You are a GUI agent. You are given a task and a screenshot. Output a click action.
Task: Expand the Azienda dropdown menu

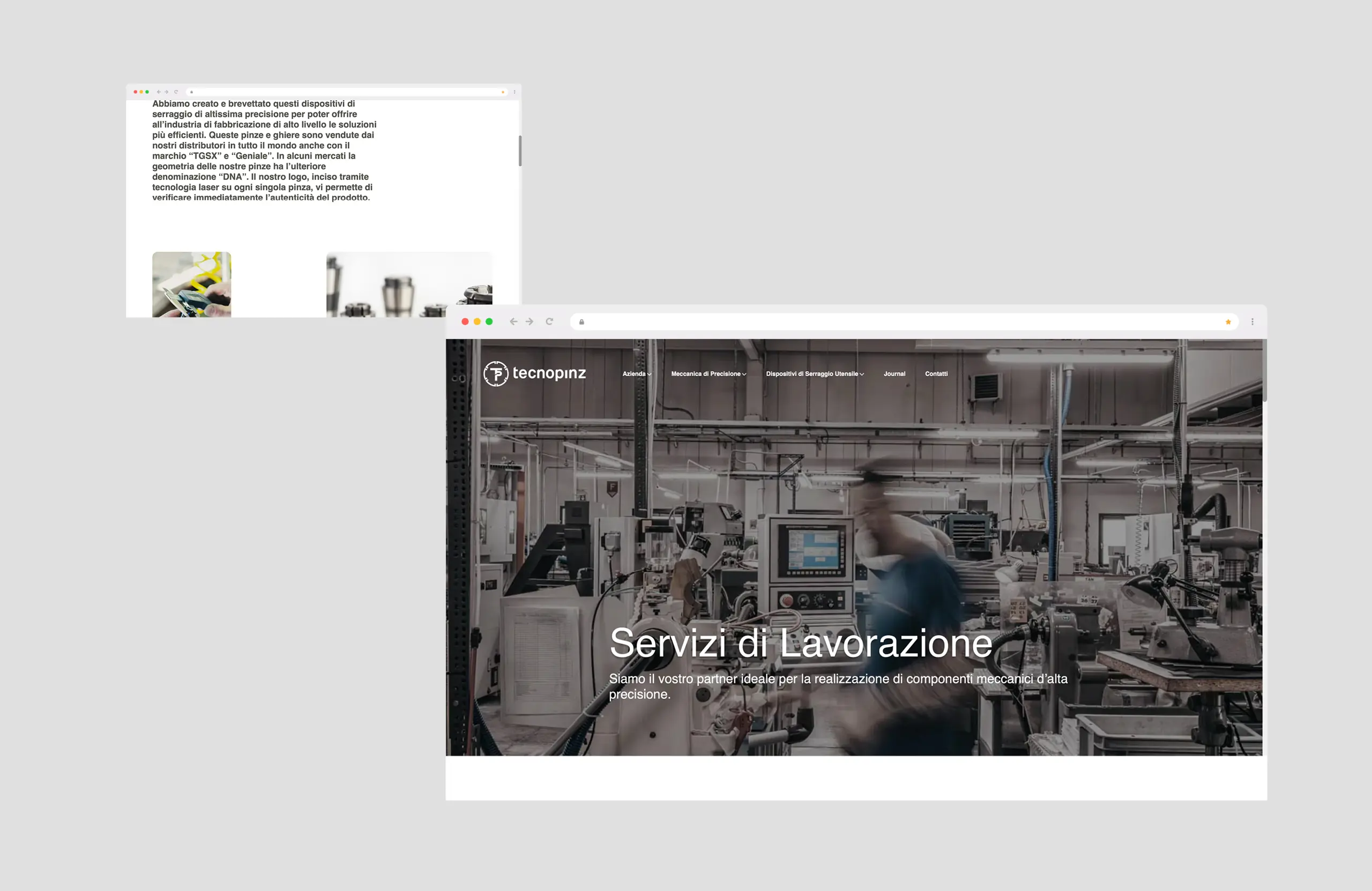(636, 374)
